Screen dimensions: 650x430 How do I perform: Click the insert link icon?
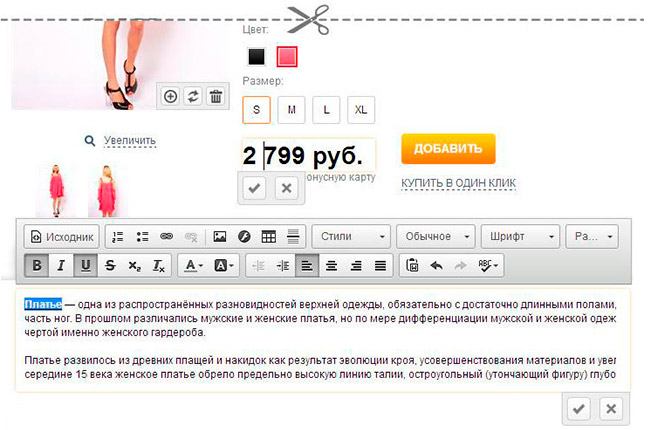tap(166, 237)
